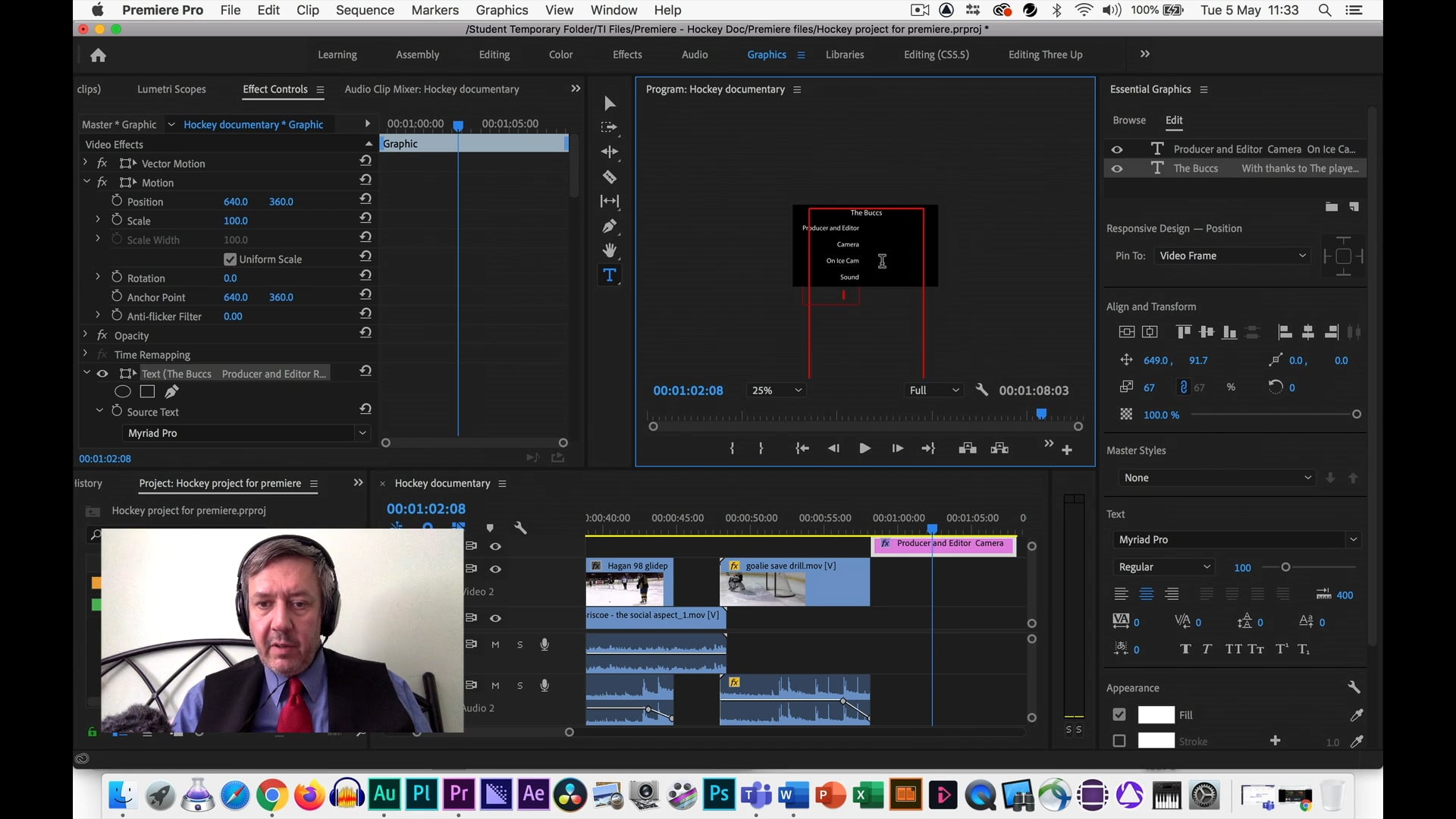Screen dimensions: 1456x819
Task: Create ellipse mask under Text effect
Action: (122, 392)
